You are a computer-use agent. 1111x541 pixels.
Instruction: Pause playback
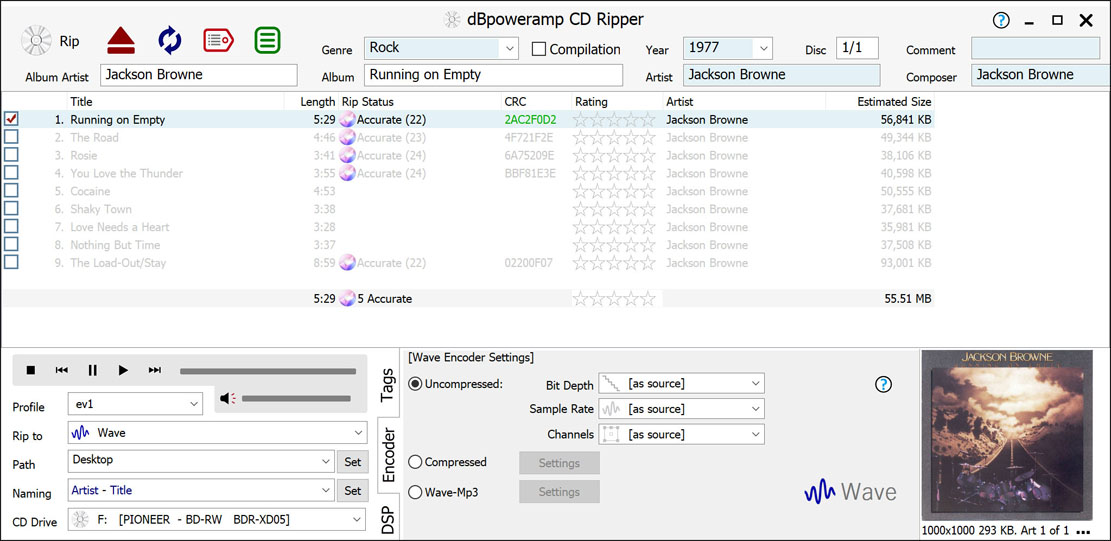pyautogui.click(x=92, y=370)
